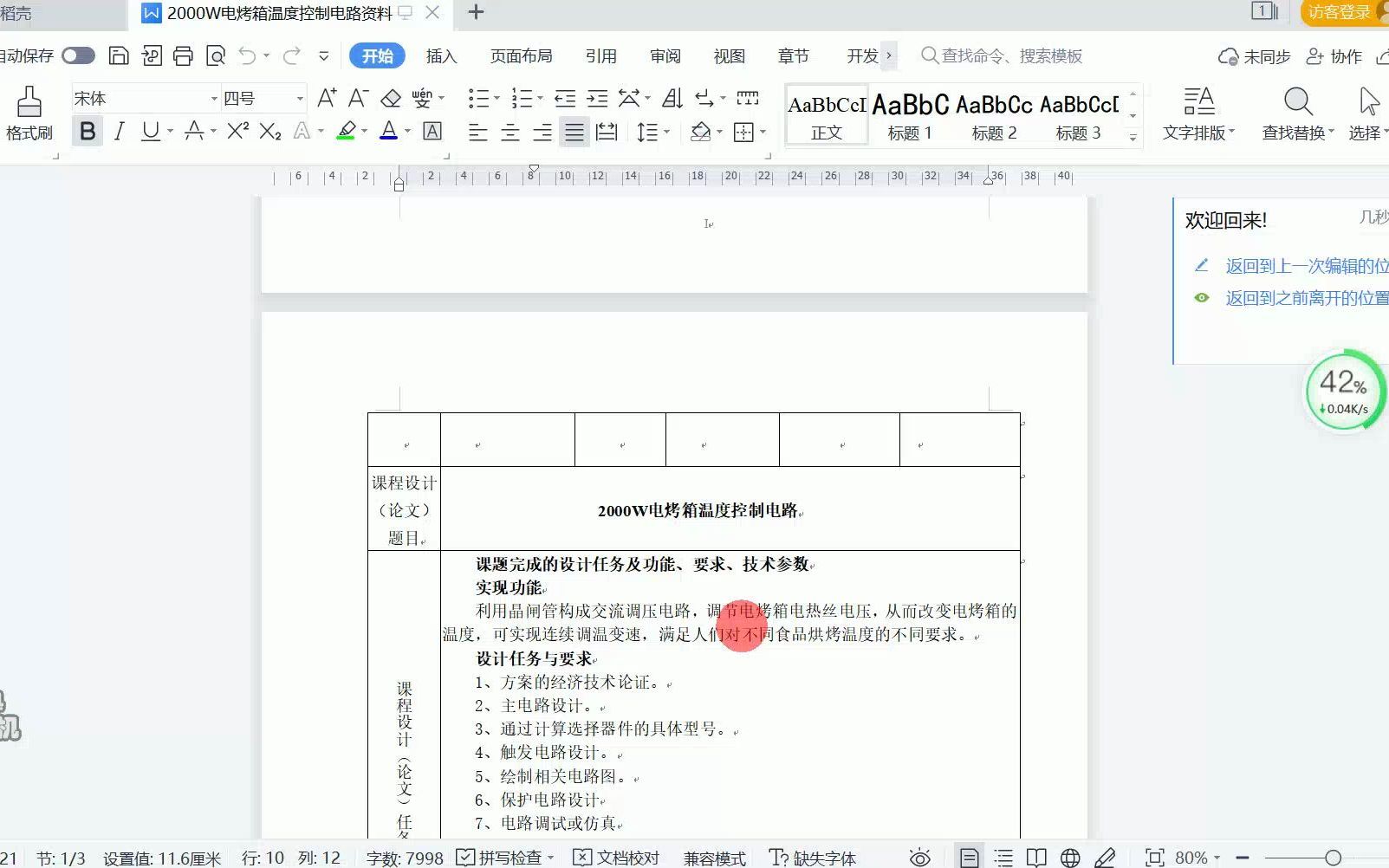The width and height of the screenshot is (1389, 868).
Task: Apply the 标题 1 style
Action: (x=909, y=114)
